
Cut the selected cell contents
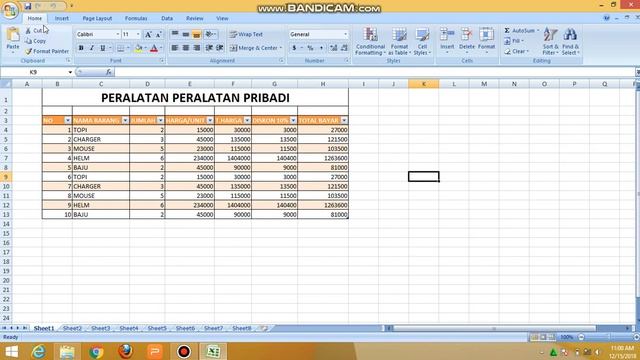tap(36, 31)
